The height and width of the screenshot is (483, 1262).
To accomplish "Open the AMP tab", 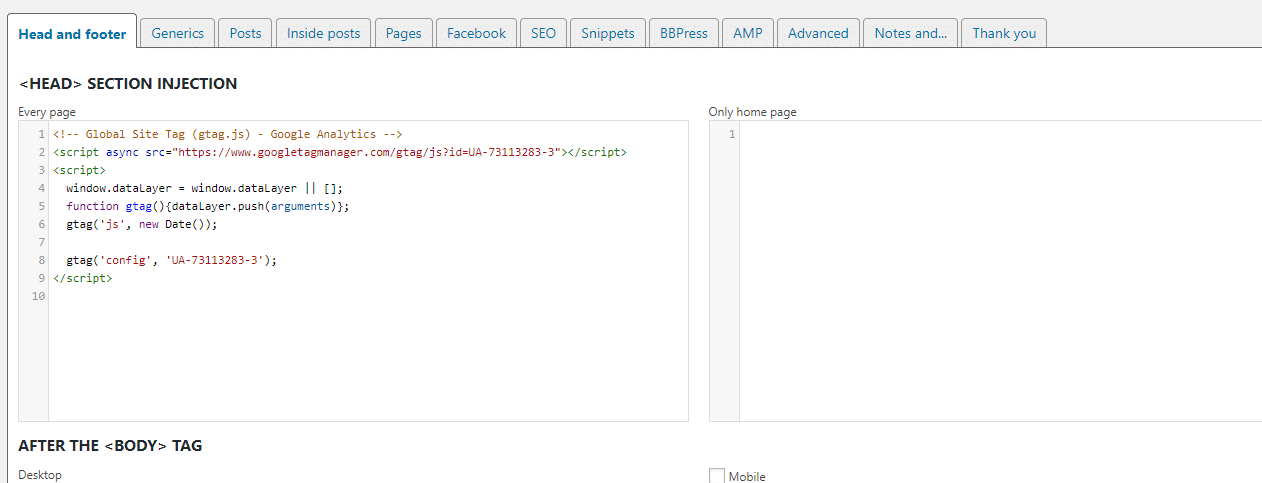I will [x=747, y=33].
